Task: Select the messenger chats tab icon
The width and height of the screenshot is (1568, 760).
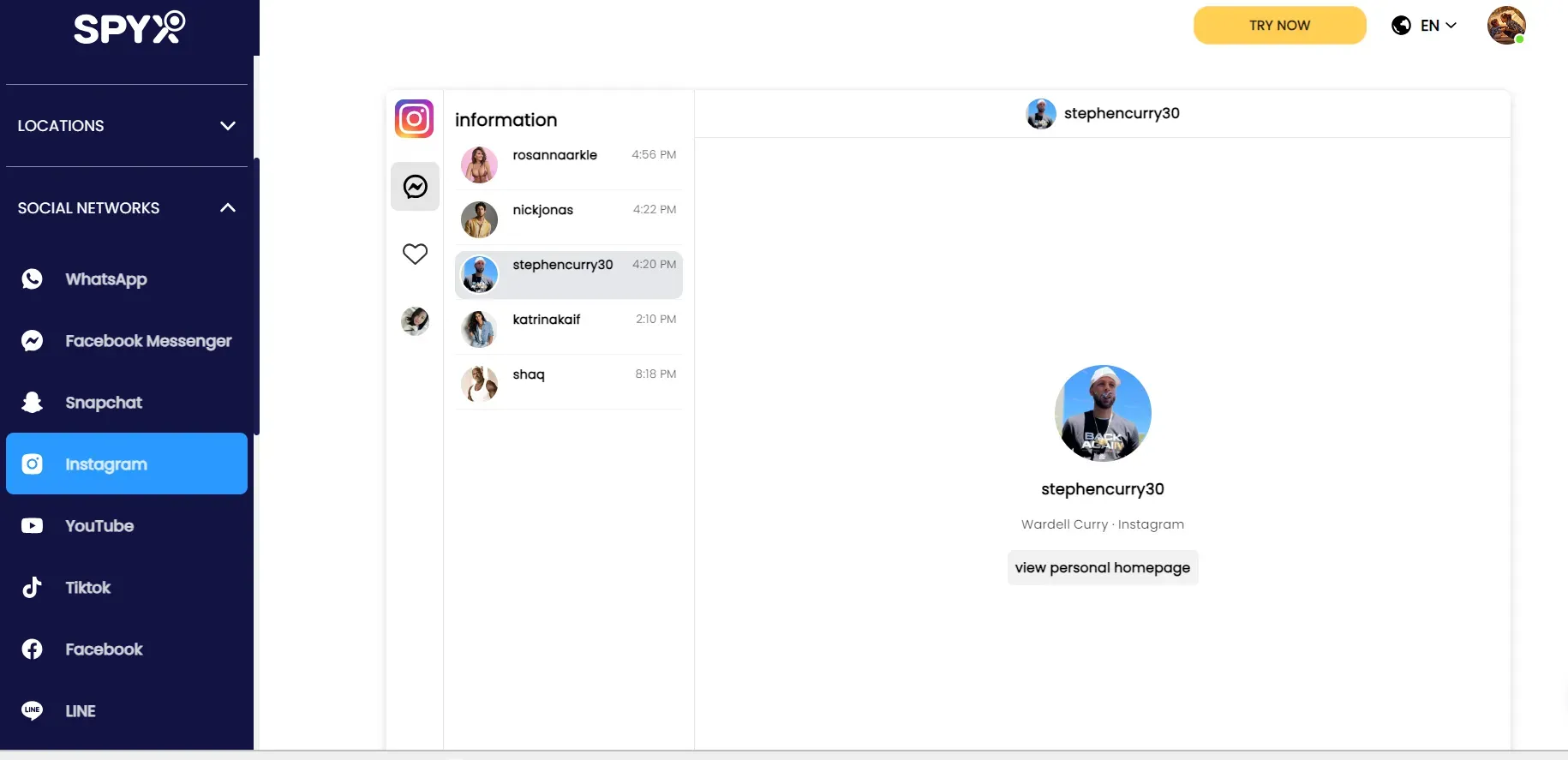Action: click(416, 187)
